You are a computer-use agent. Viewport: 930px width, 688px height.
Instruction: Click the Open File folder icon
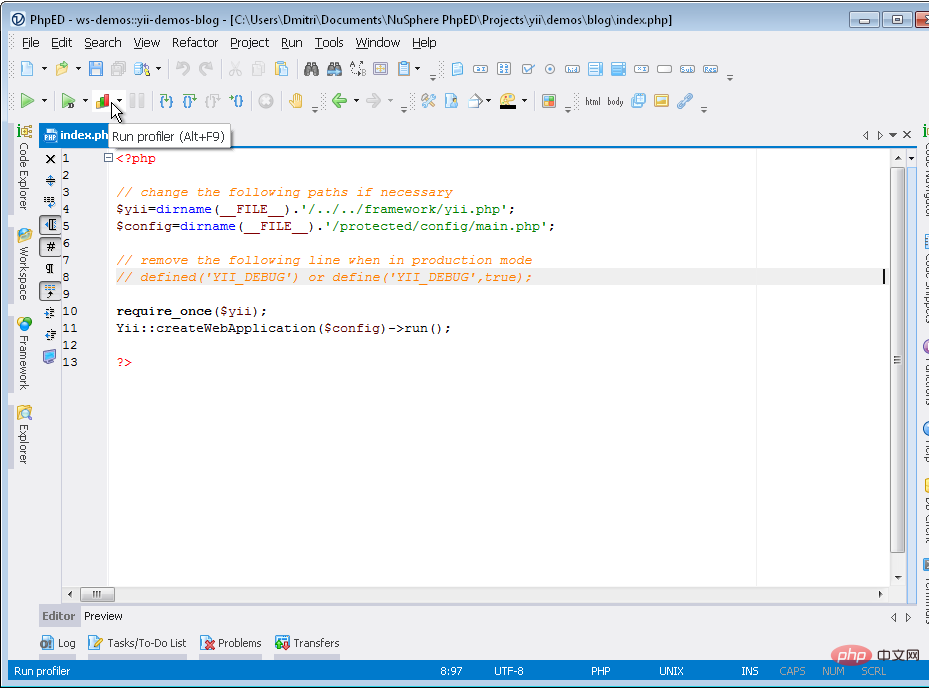(x=62, y=69)
